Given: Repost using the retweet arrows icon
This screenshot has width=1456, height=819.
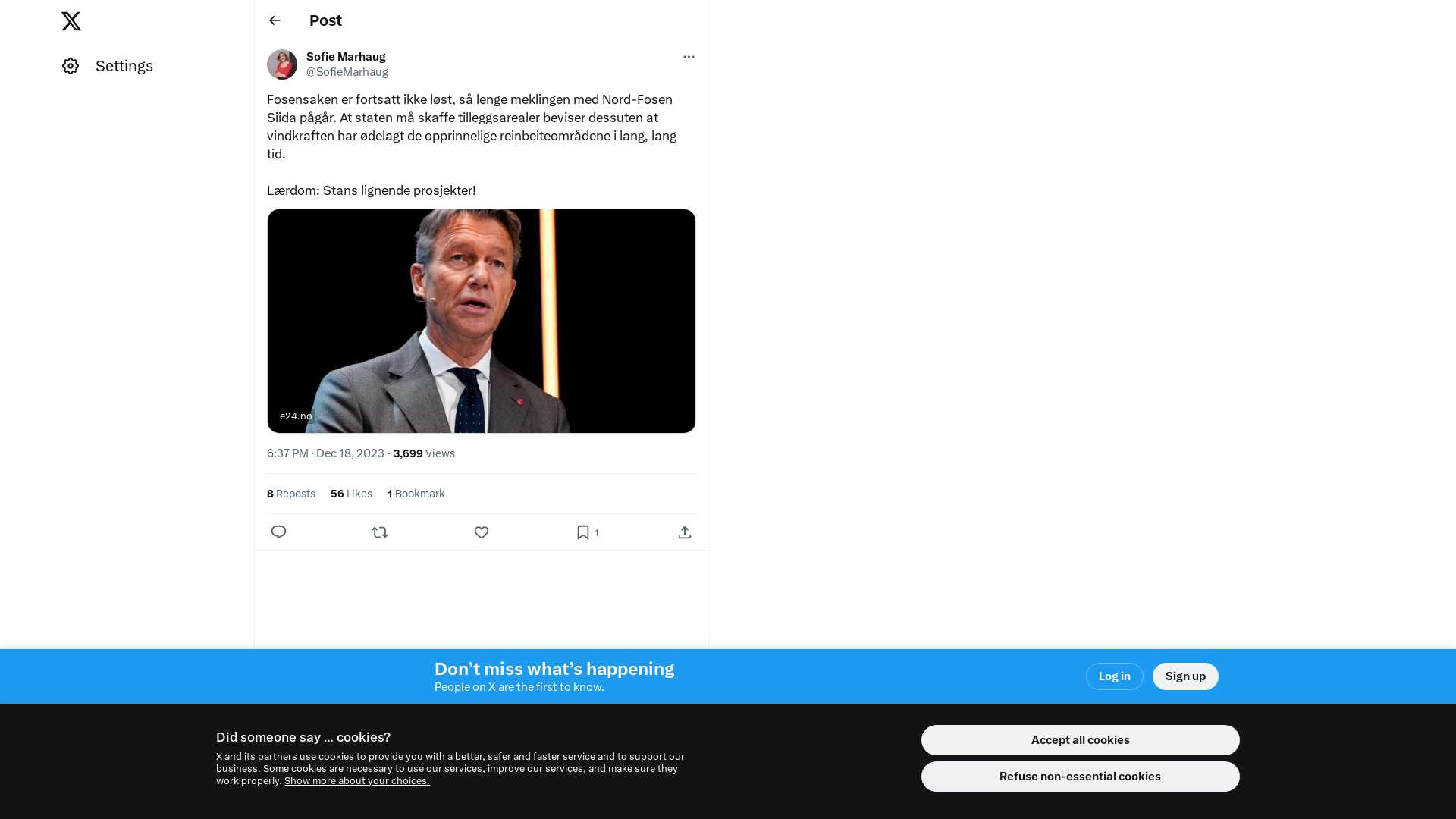Looking at the screenshot, I should click(x=380, y=532).
